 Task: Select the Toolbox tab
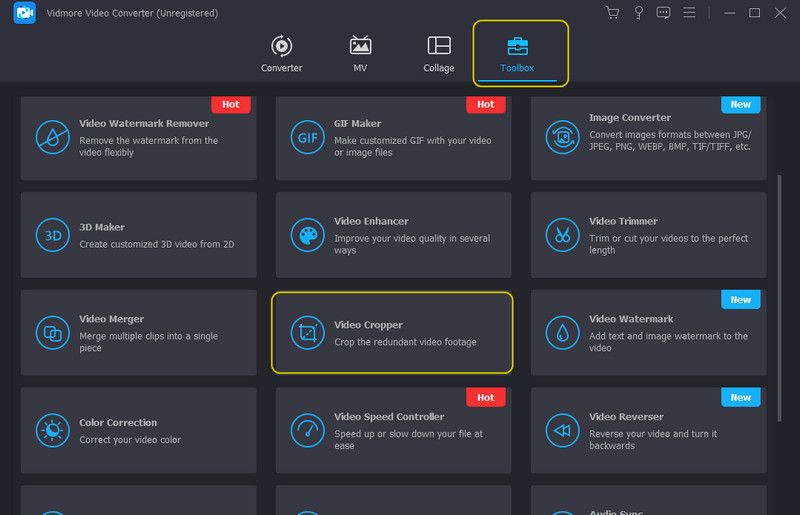tap(518, 54)
